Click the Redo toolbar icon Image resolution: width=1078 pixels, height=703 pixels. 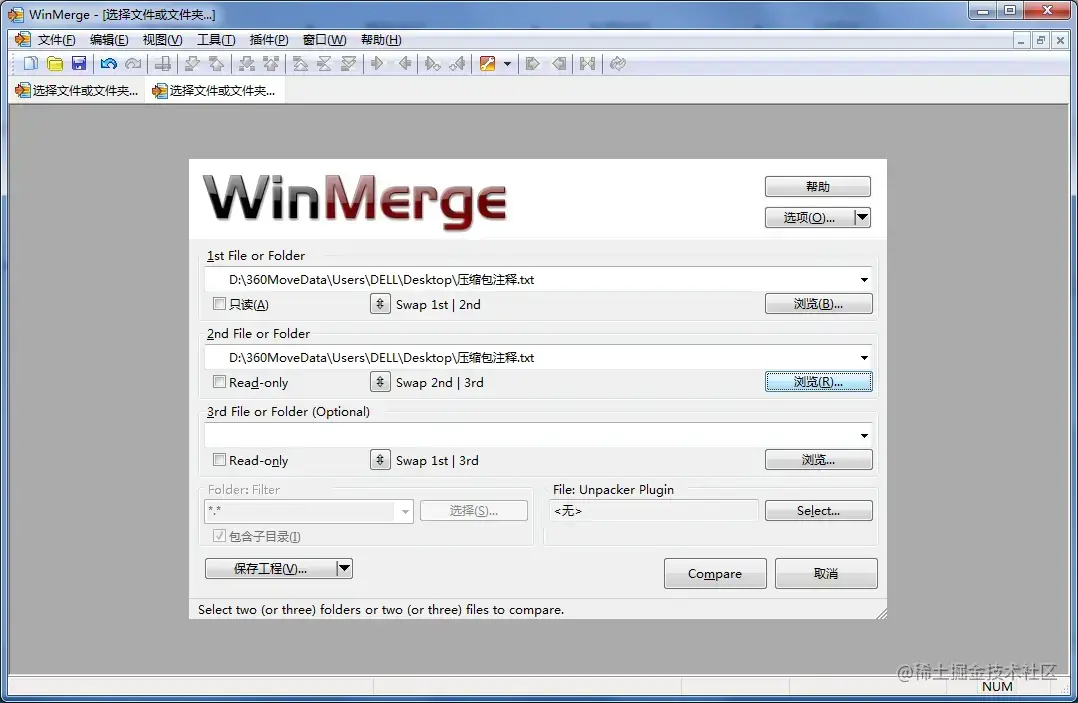tap(133, 64)
